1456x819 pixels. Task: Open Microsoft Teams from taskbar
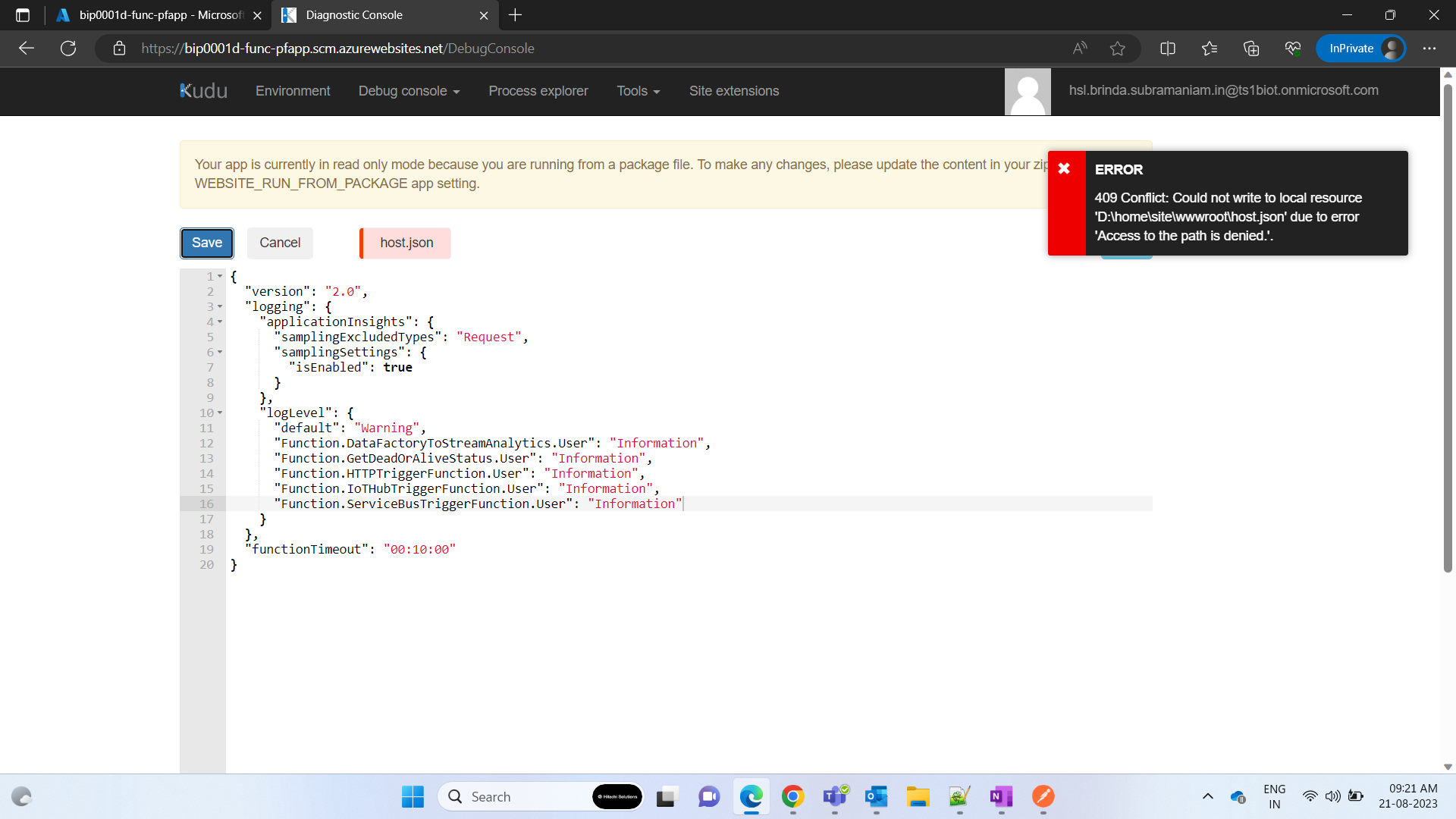point(834,796)
